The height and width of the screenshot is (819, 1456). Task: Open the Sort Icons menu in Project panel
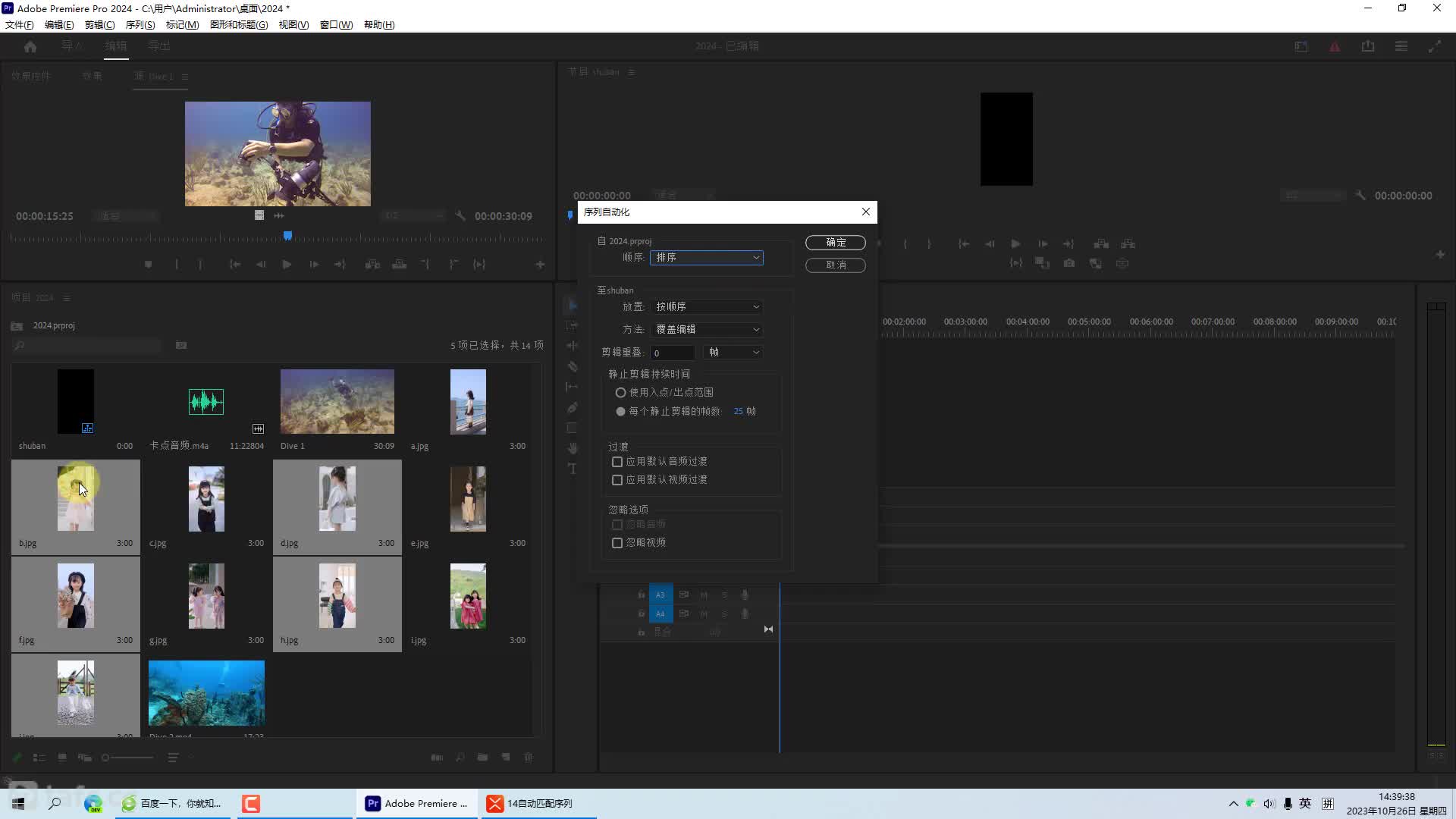(174, 758)
